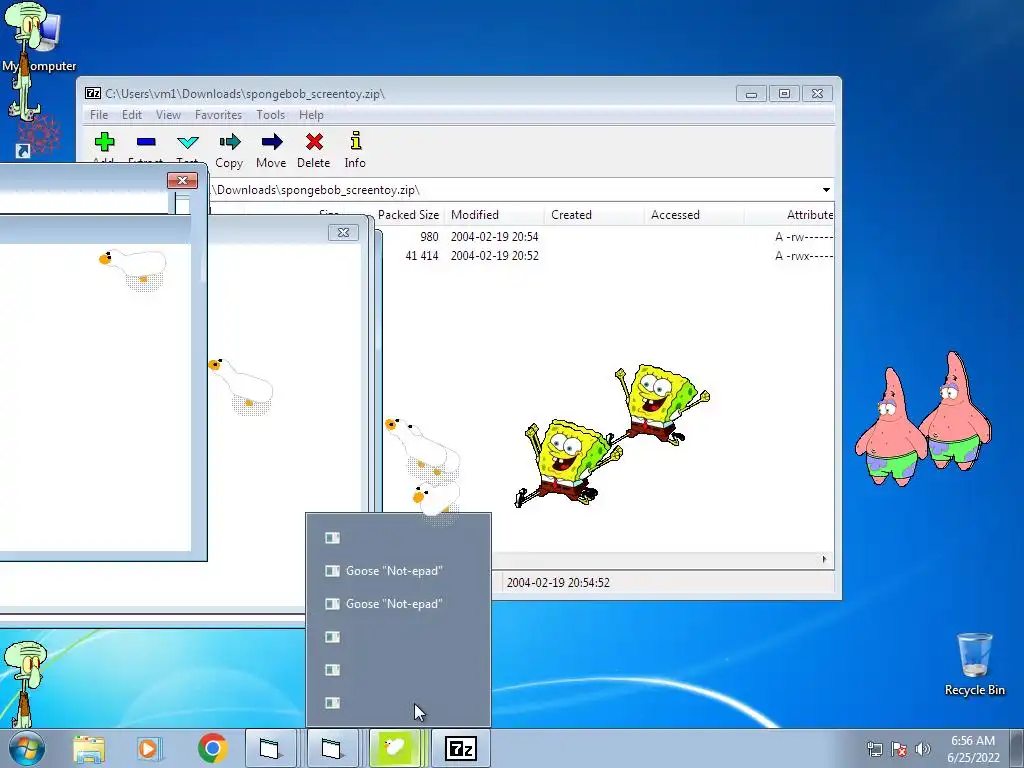Open Windows Explorer from taskbar
The image size is (1024, 768).
(x=89, y=748)
